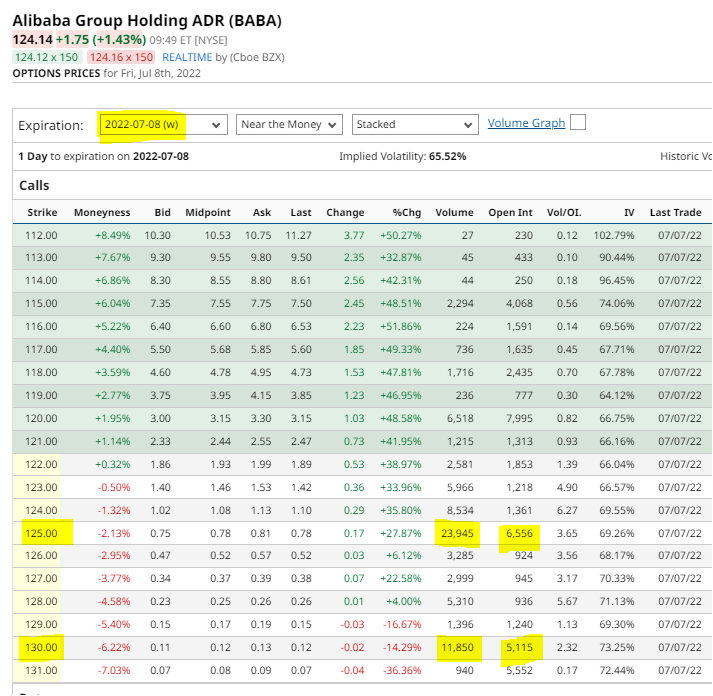Sort by the Vol/OI. column header

coord(564,212)
